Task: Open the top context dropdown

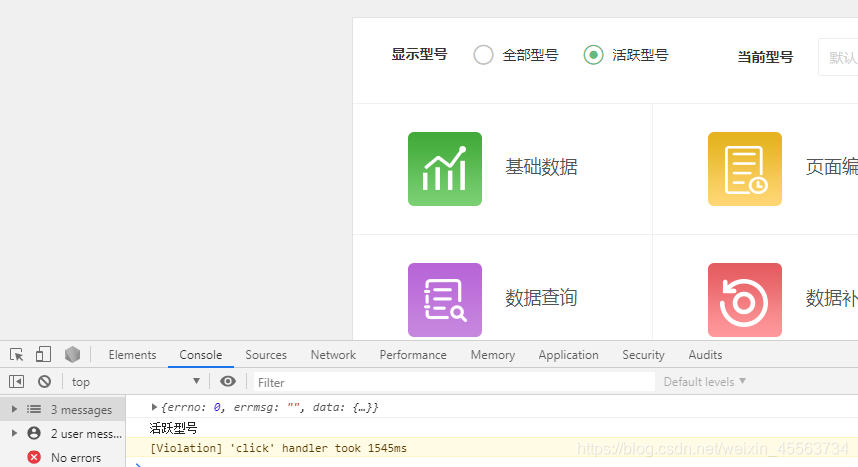Action: click(136, 382)
